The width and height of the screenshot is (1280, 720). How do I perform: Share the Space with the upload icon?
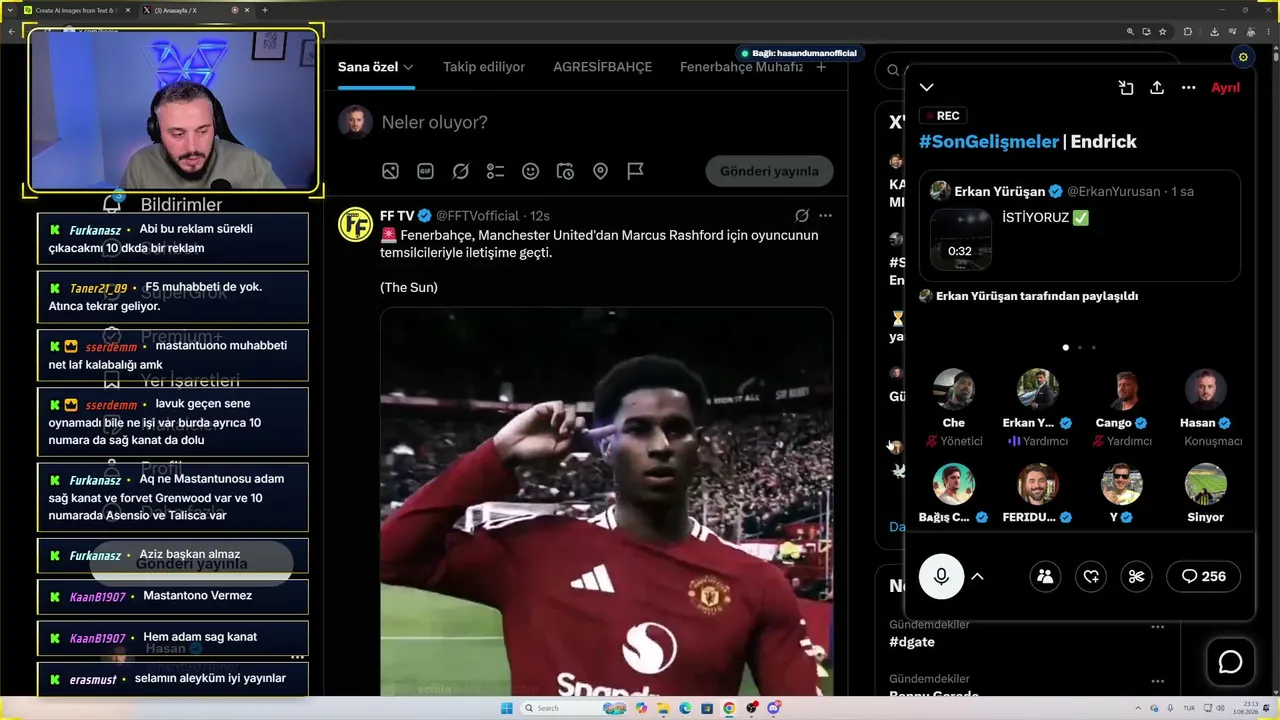[x=1157, y=88]
